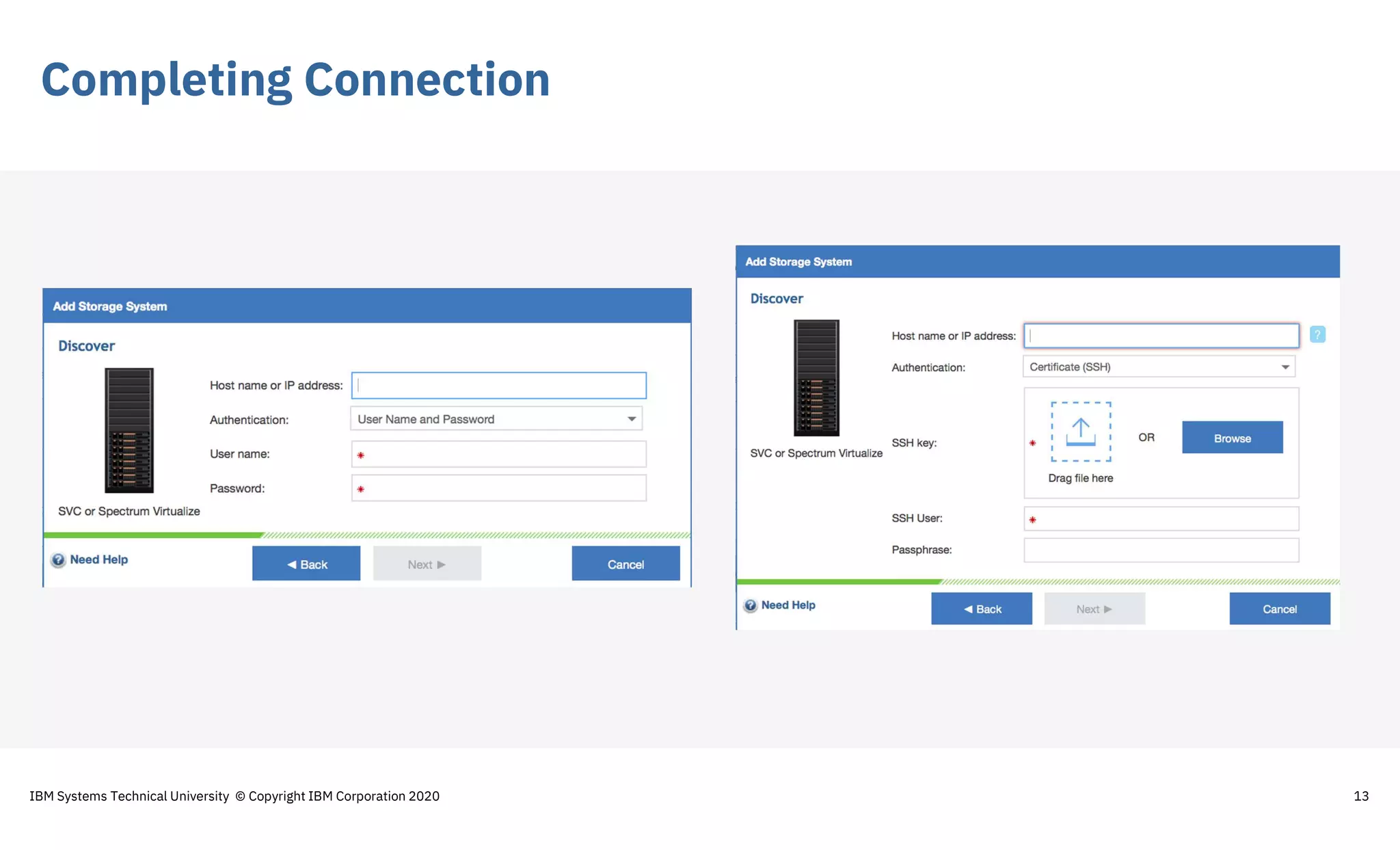
Task: Click the SSH User input field
Action: point(1161,518)
